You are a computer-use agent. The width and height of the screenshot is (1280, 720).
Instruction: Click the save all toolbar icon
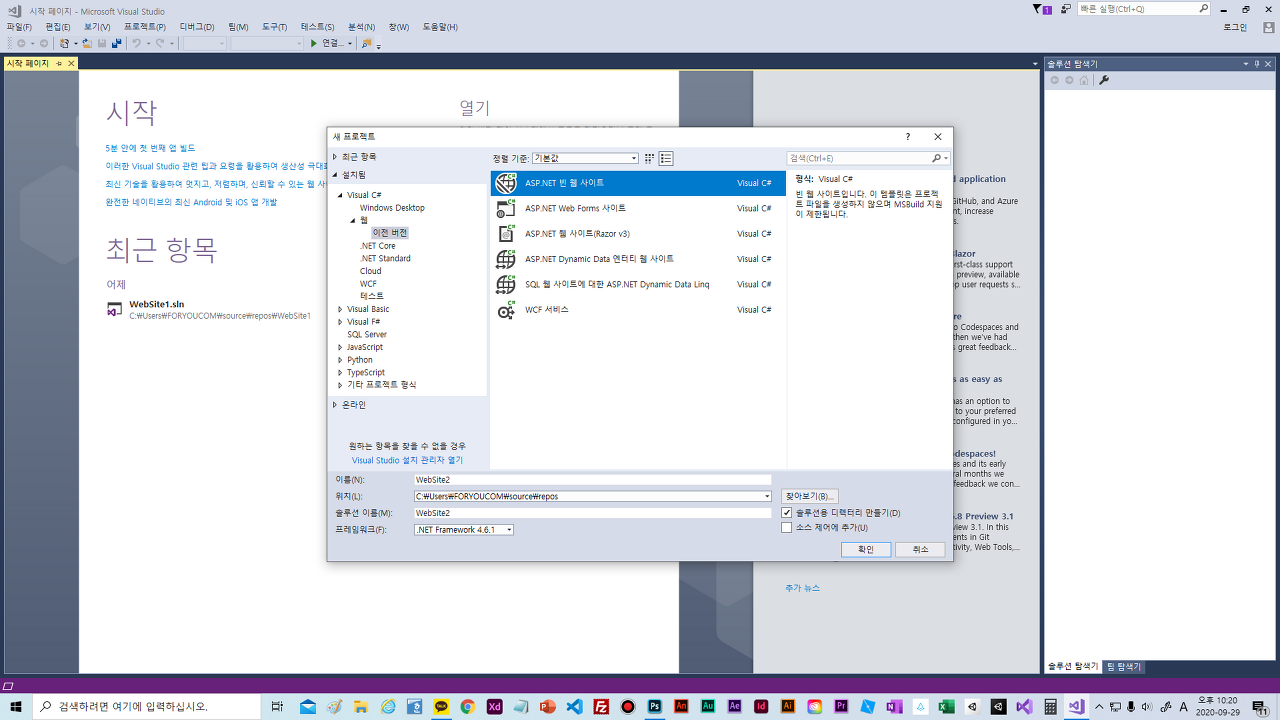click(x=116, y=43)
